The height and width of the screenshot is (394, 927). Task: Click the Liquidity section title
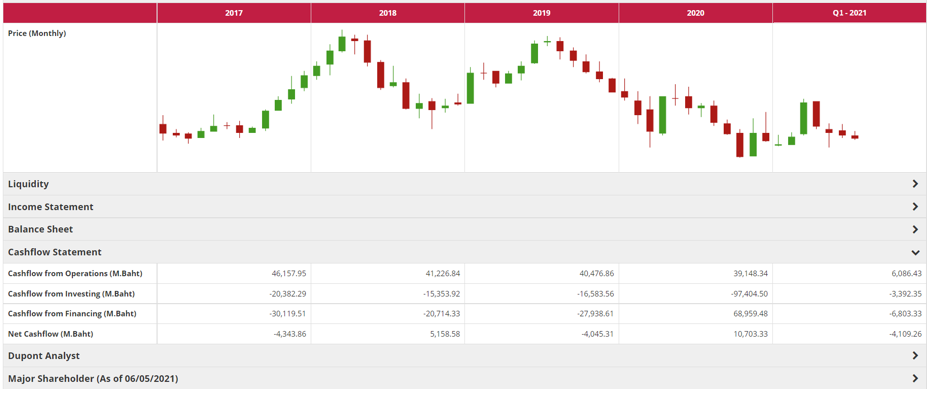(x=28, y=184)
